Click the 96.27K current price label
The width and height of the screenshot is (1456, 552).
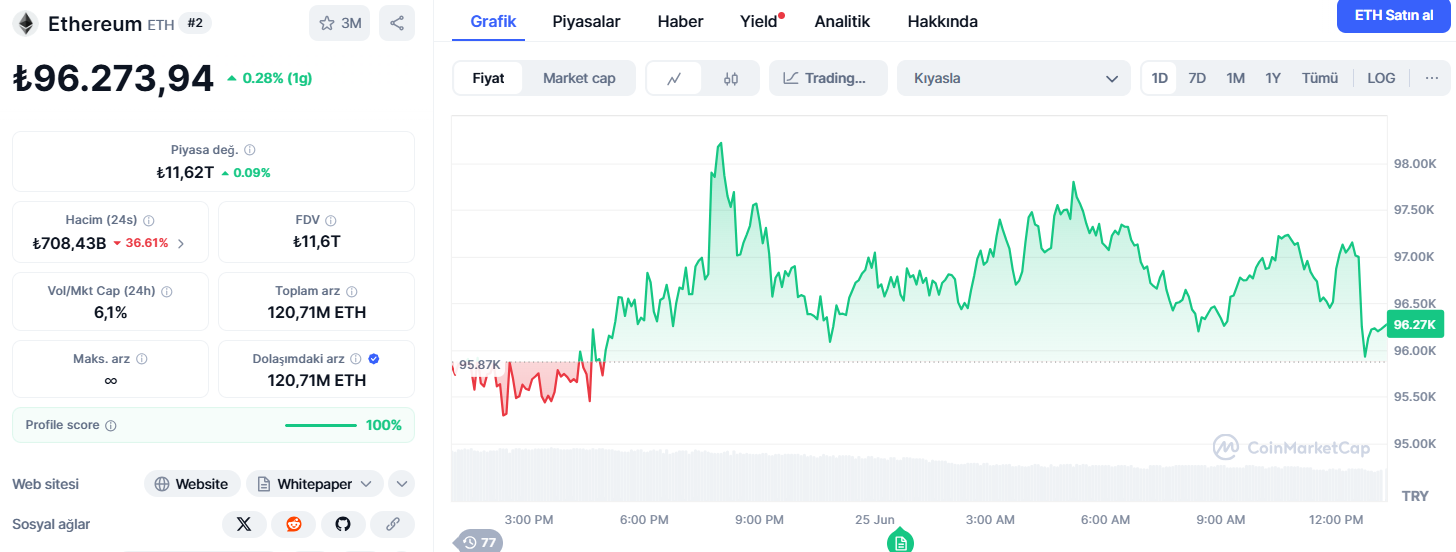point(1414,325)
